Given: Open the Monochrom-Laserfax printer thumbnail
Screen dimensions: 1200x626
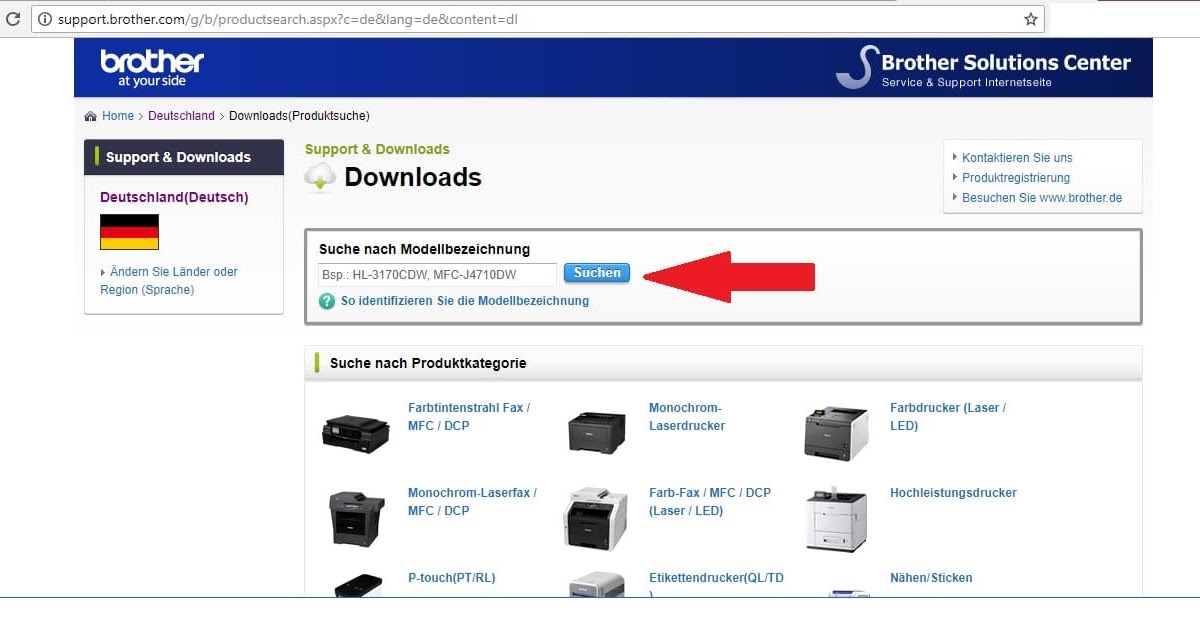Looking at the screenshot, I should (357, 518).
